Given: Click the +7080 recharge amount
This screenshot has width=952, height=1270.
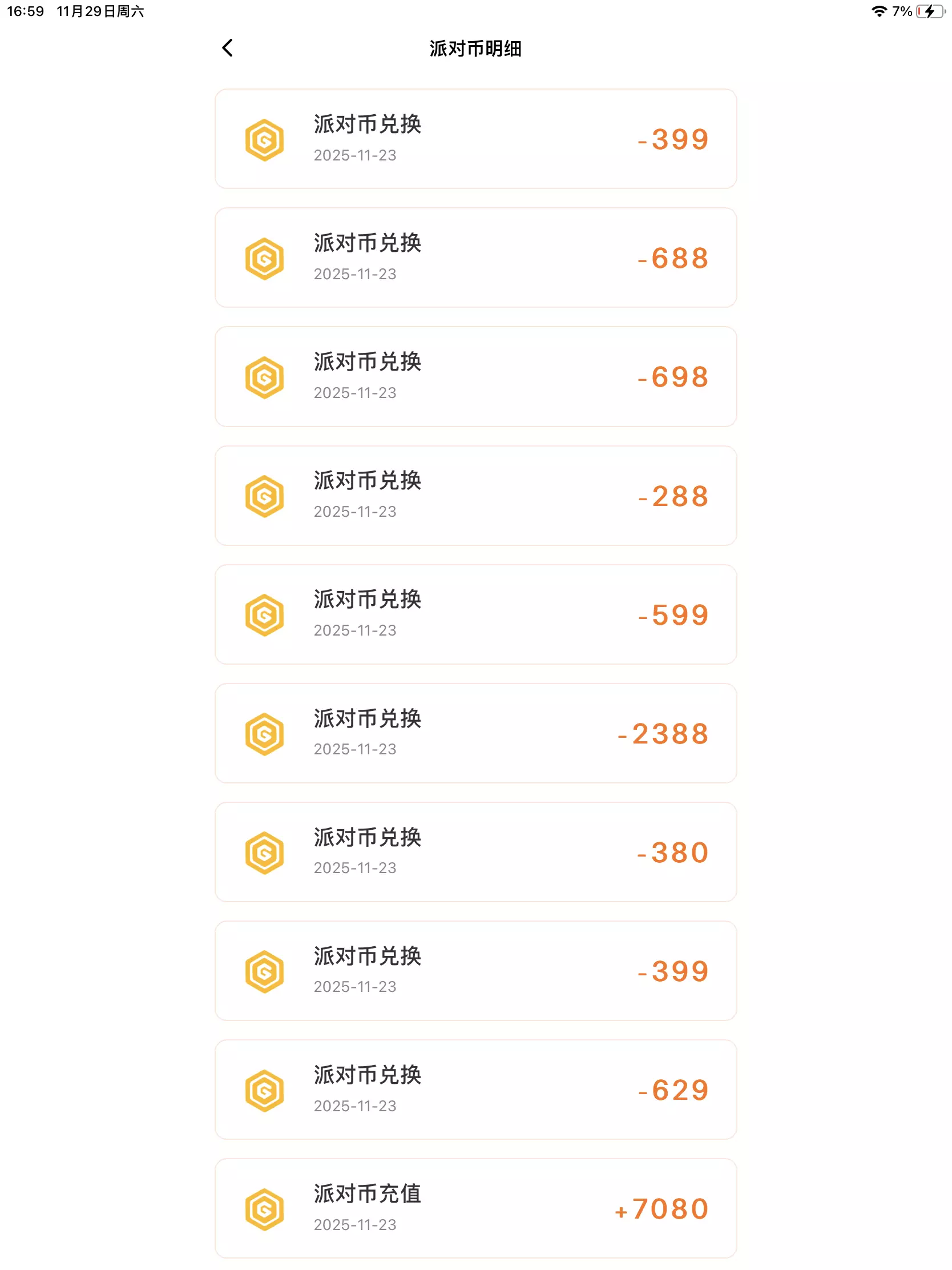Looking at the screenshot, I should [x=662, y=1209].
